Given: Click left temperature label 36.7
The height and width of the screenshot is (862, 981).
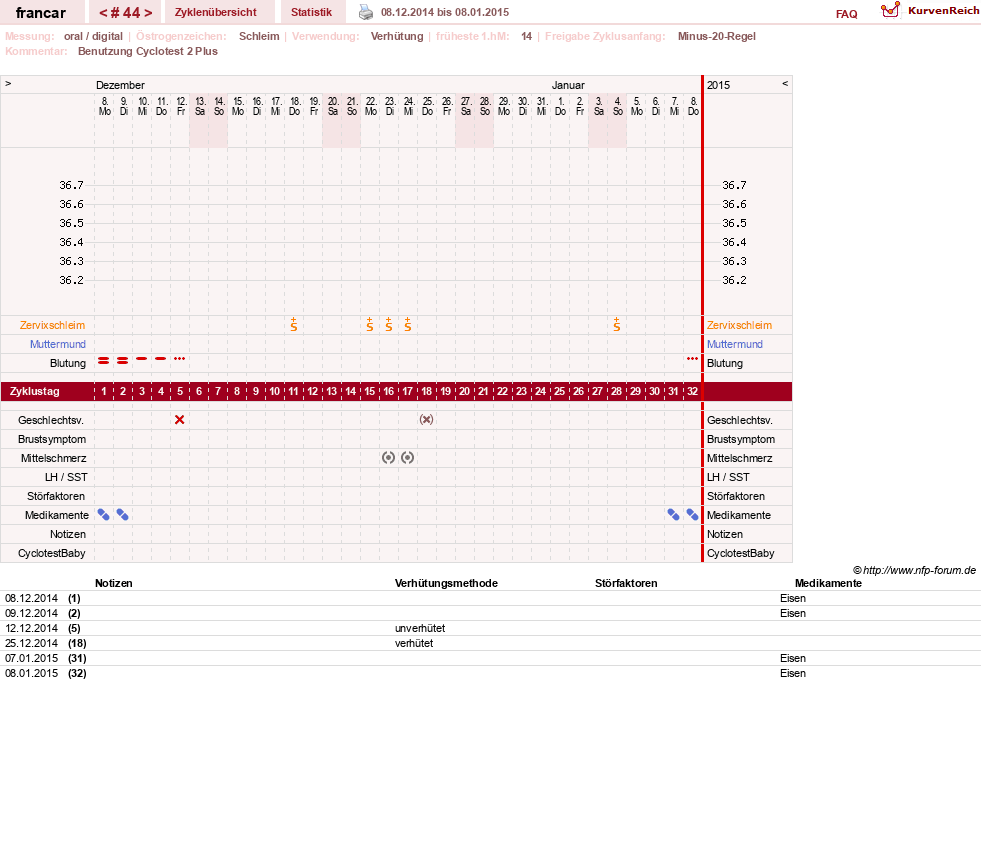Looking at the screenshot, I should 71,185.
